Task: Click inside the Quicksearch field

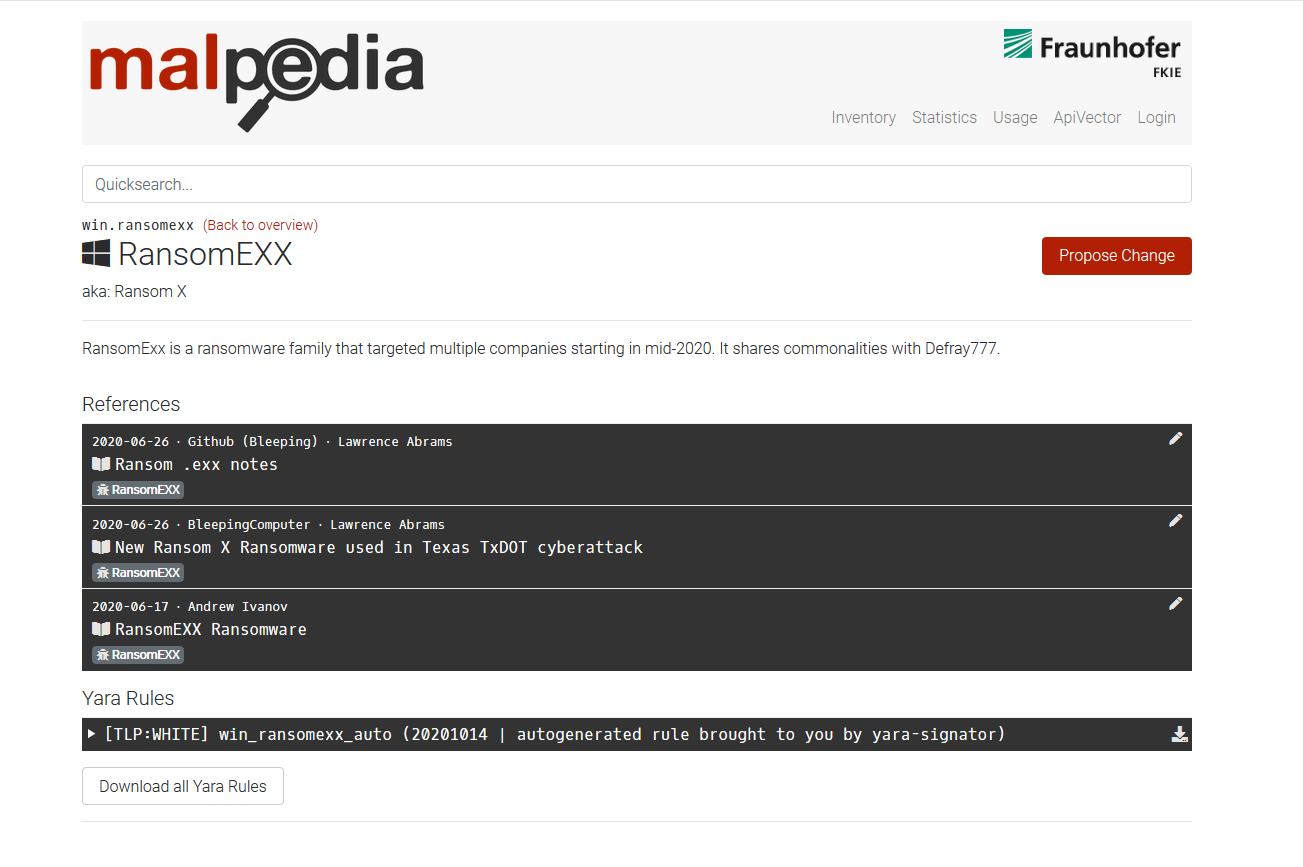Action: pyautogui.click(x=636, y=184)
